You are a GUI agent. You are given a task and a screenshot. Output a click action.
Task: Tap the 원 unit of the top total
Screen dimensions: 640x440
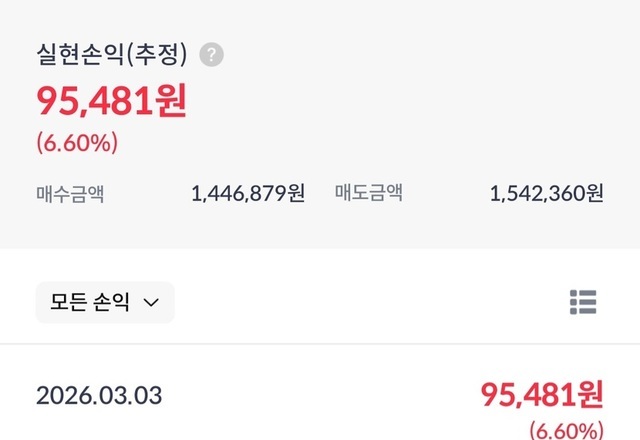click(x=172, y=102)
